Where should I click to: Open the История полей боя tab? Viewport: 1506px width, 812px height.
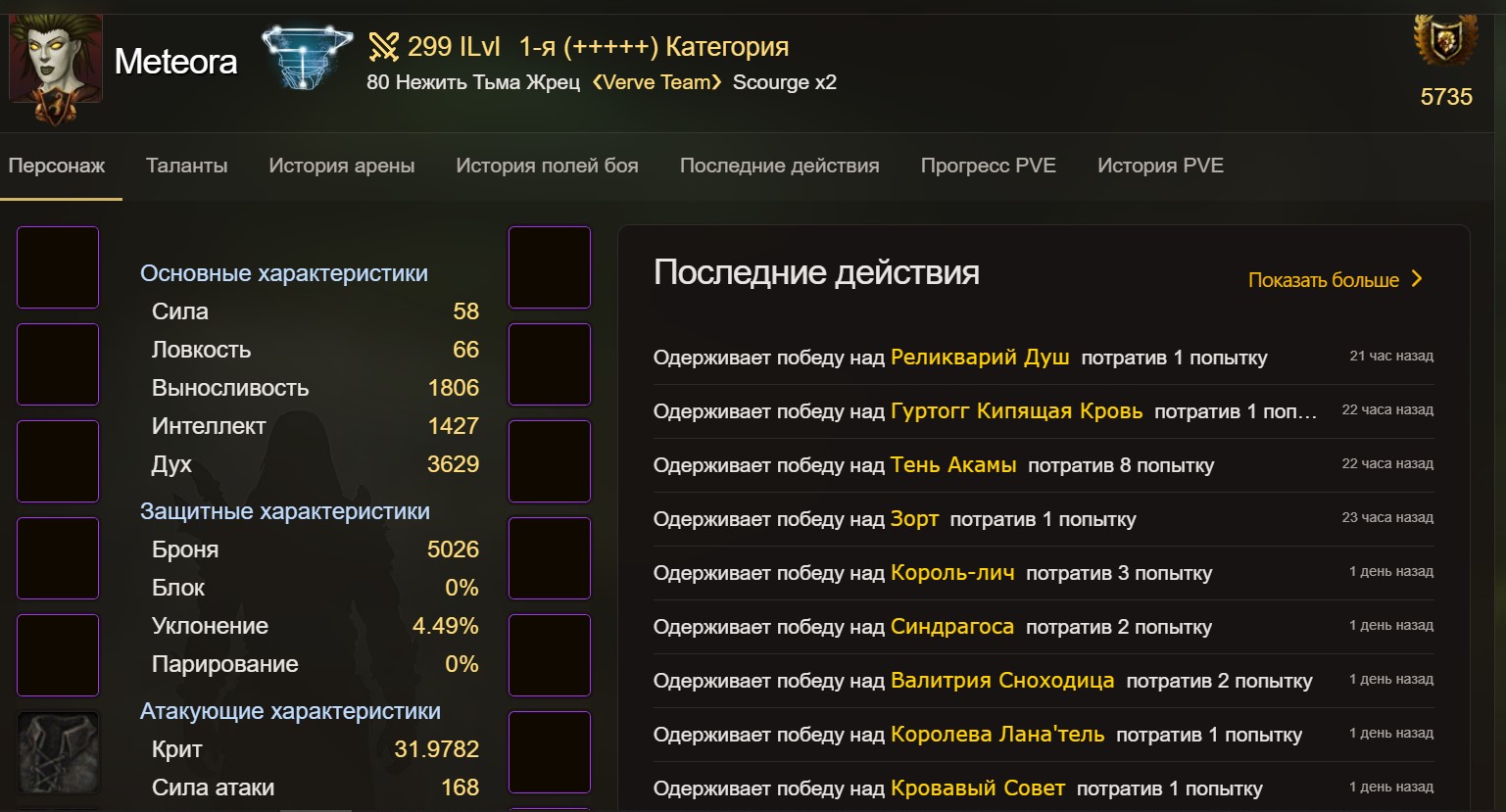tap(546, 166)
